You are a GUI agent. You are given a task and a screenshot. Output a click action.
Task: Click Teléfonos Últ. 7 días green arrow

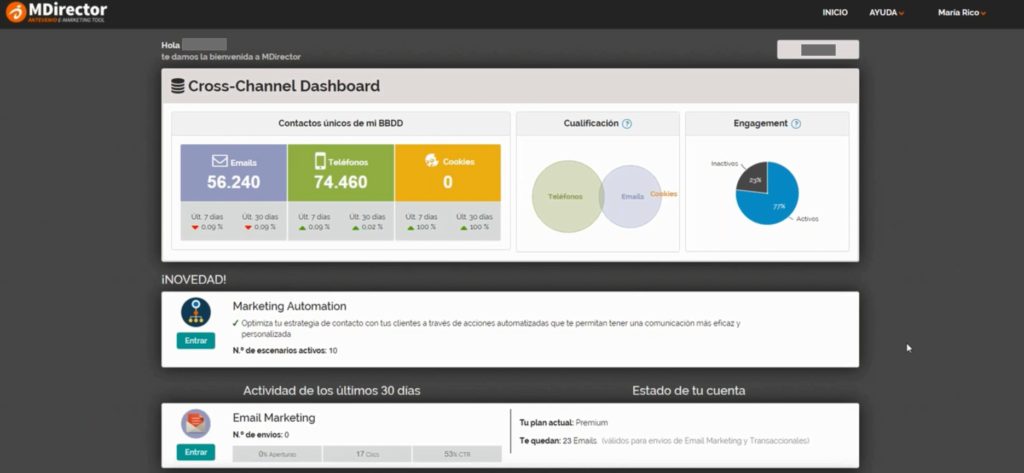point(302,227)
